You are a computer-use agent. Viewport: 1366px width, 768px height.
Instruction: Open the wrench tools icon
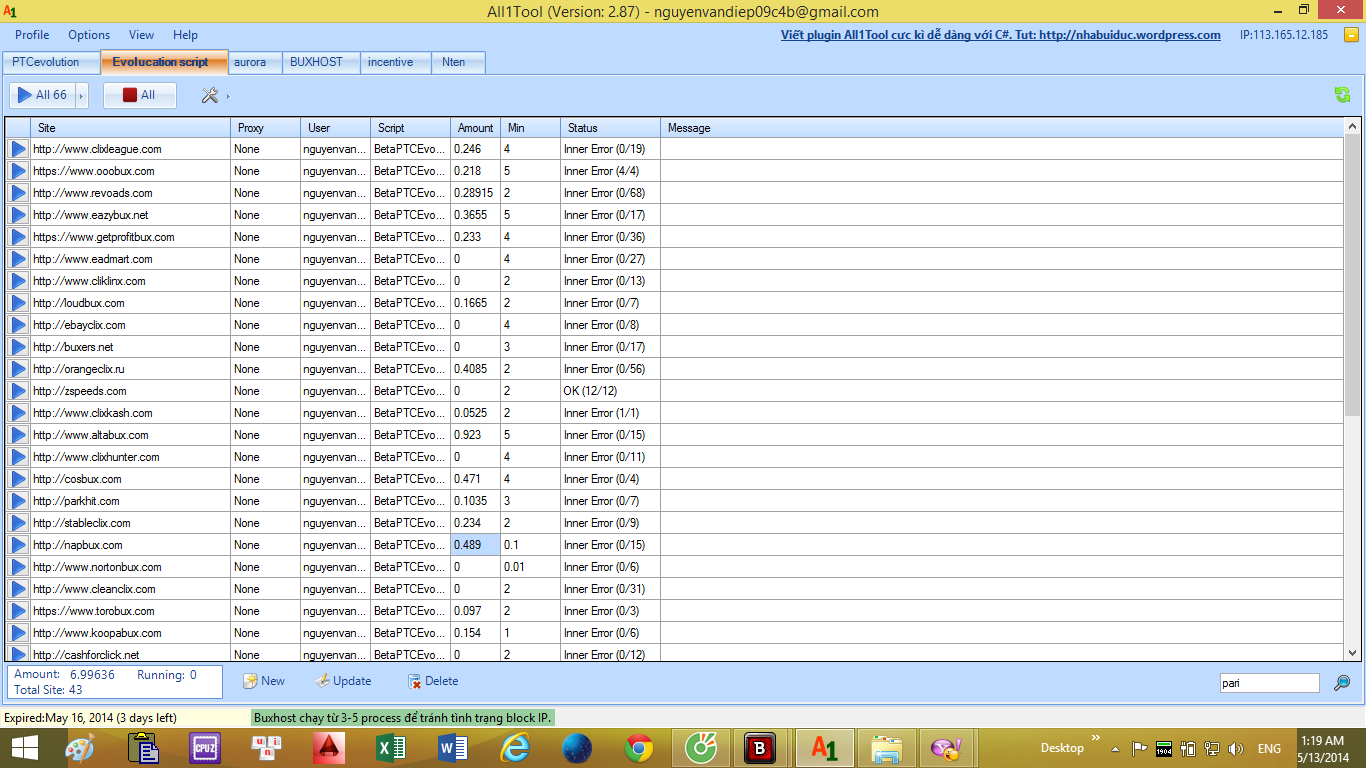210,95
